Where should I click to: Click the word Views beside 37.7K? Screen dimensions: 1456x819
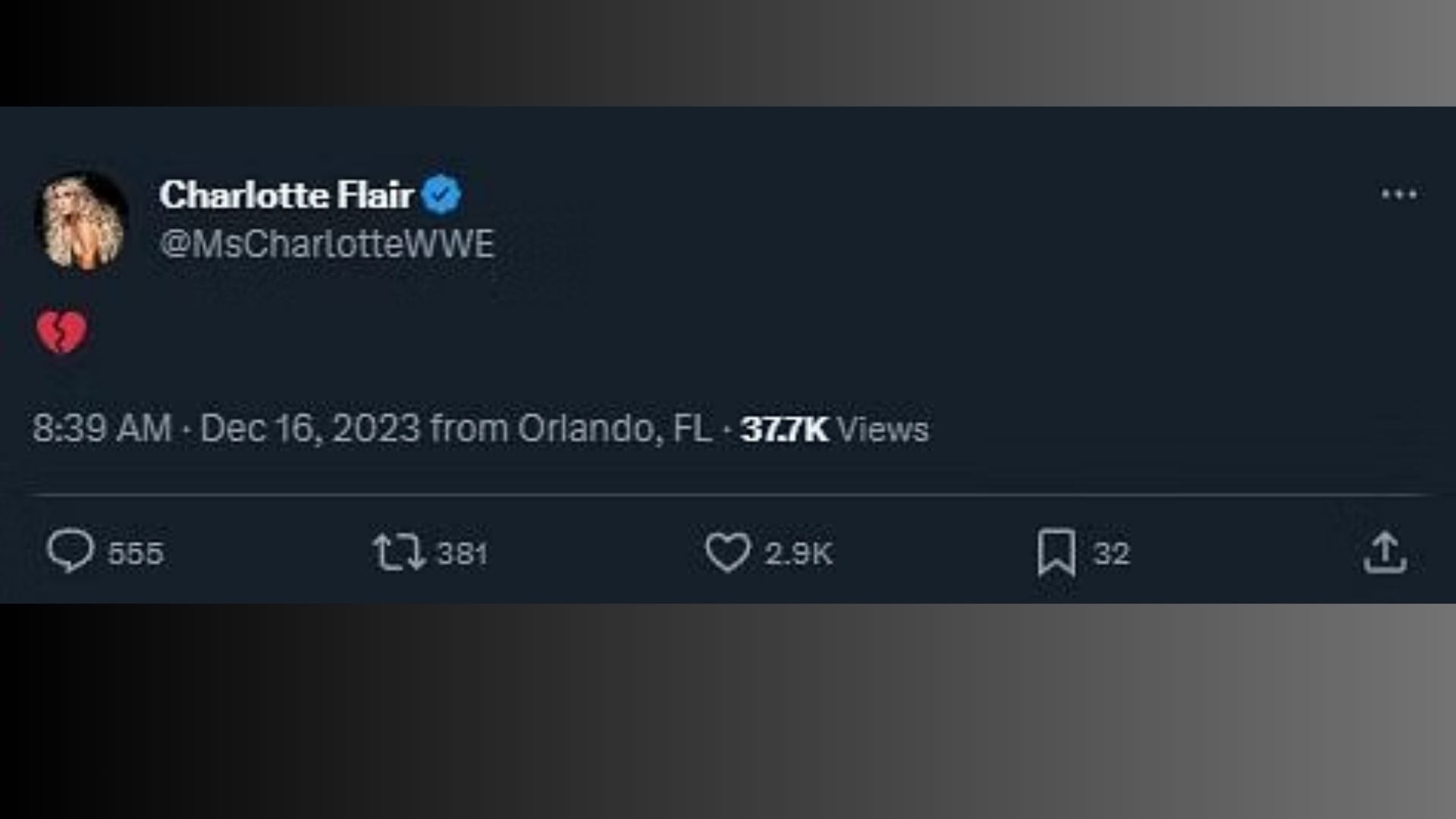(x=883, y=429)
